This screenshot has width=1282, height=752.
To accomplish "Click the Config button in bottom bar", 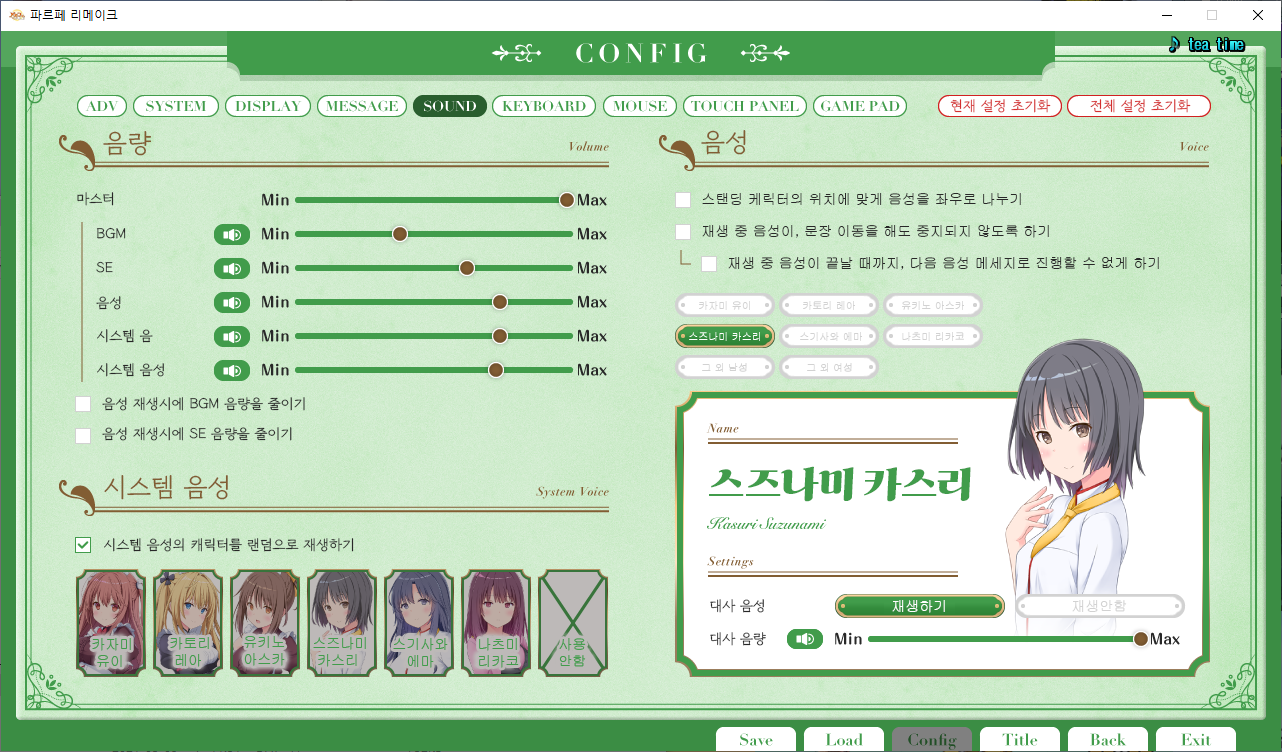I will point(932,740).
